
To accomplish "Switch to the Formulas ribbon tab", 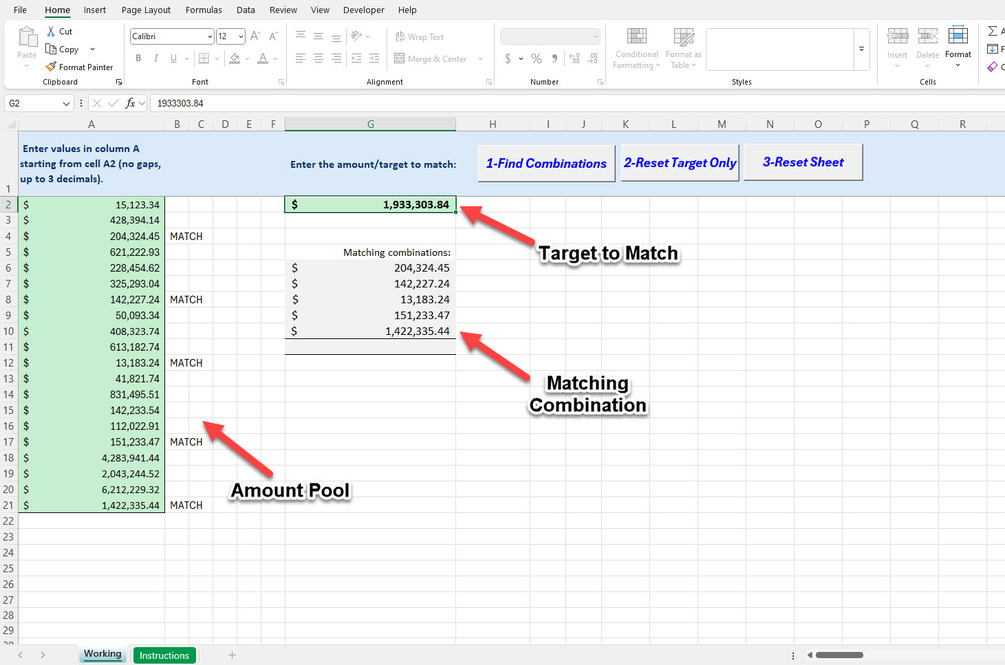I will coord(204,10).
